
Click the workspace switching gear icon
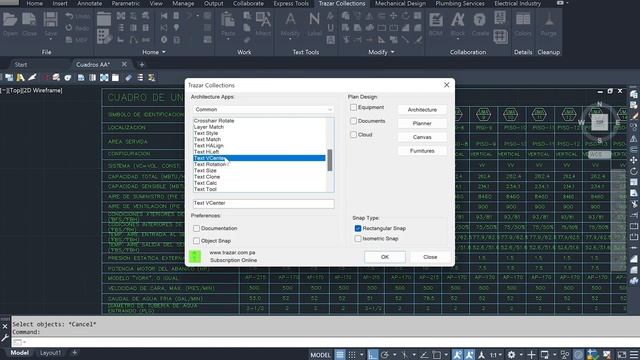click(511, 355)
